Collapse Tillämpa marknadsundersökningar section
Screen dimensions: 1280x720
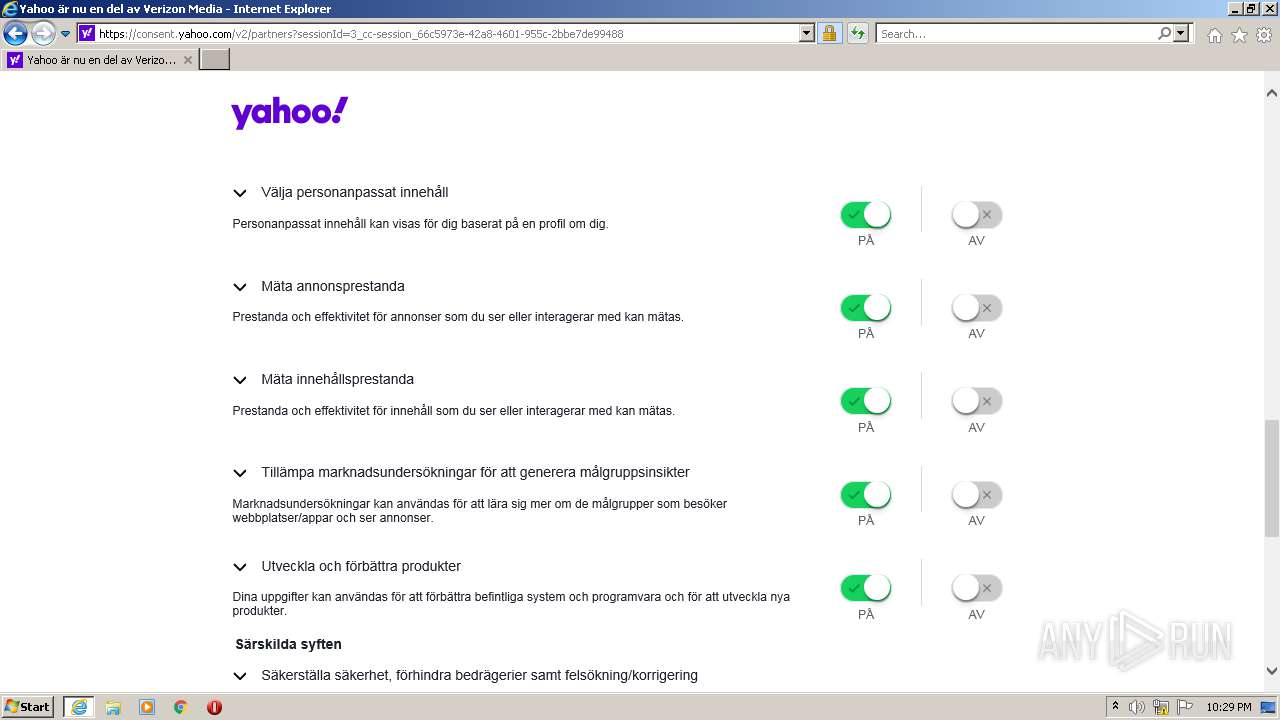coord(240,473)
